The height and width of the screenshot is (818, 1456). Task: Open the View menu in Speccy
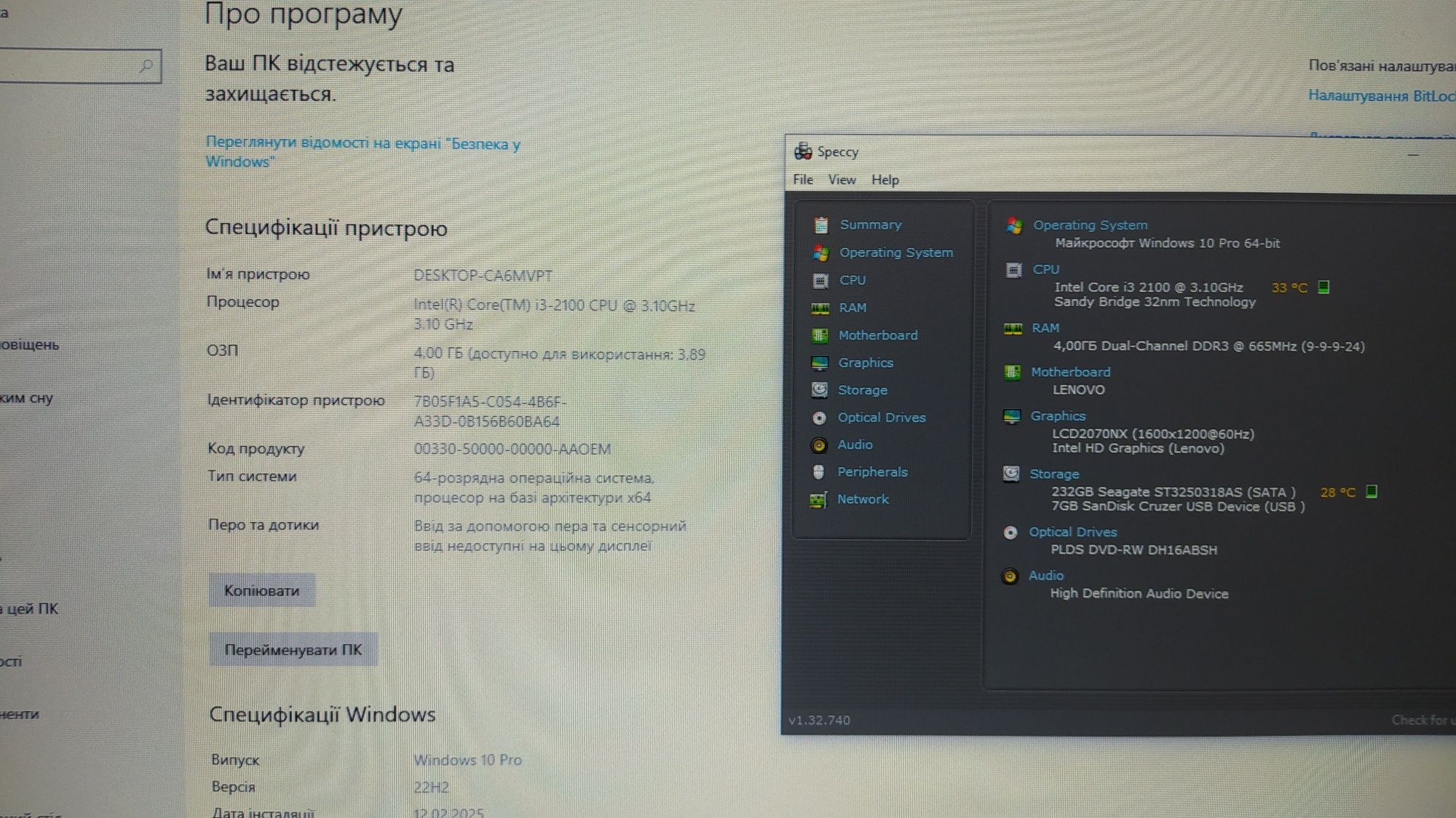[842, 180]
